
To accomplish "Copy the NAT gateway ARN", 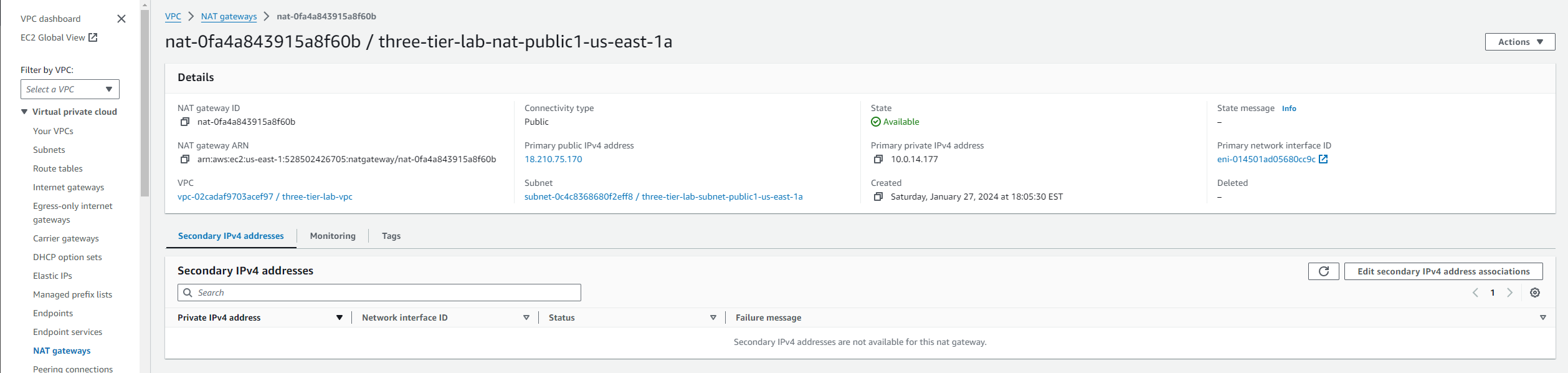I will (184, 160).
